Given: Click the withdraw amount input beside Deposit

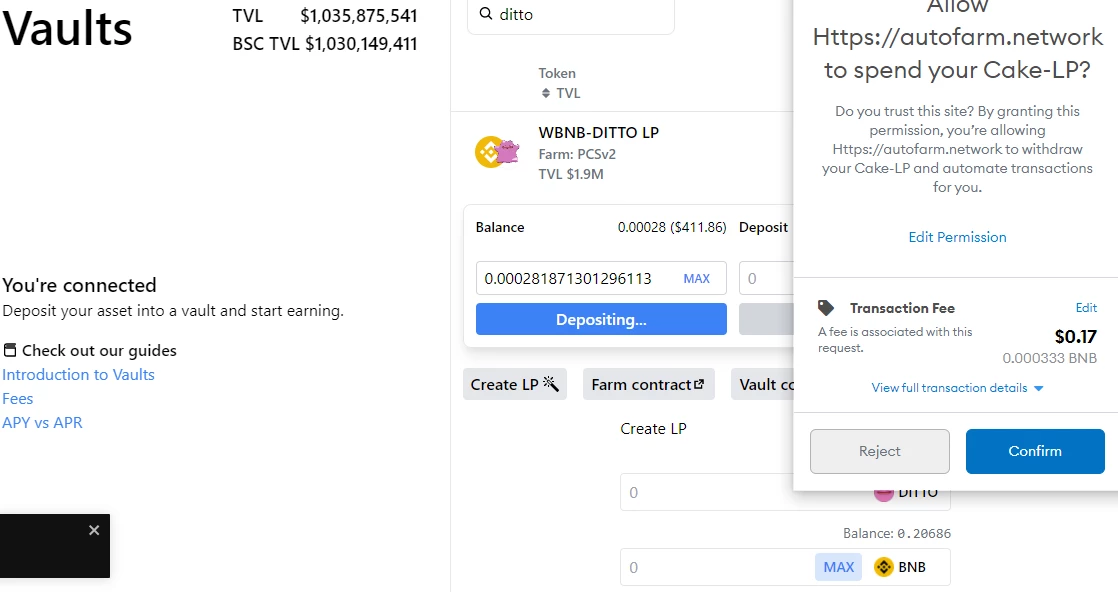Looking at the screenshot, I should (x=766, y=278).
